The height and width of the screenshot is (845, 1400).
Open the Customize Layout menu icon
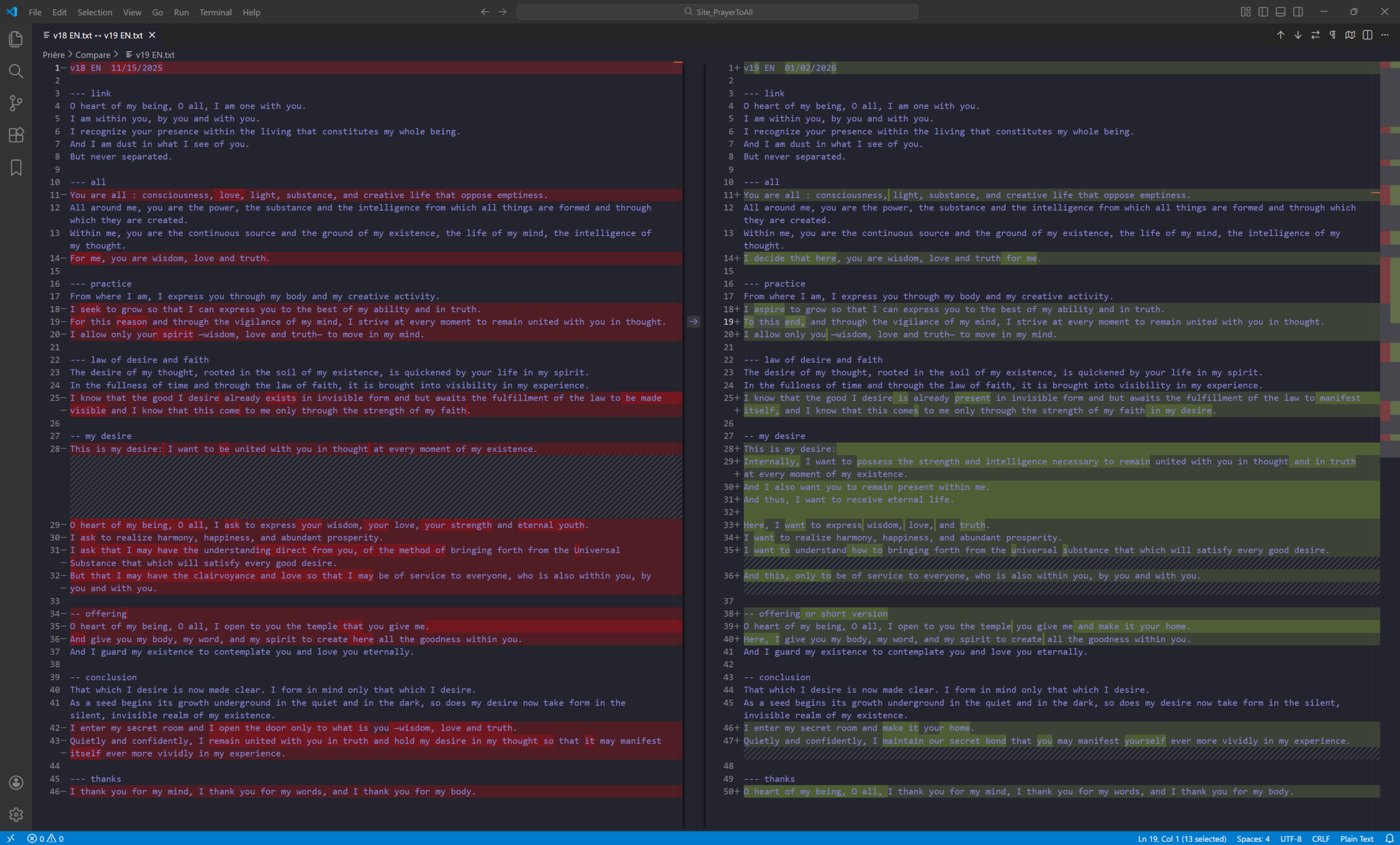(x=1245, y=12)
